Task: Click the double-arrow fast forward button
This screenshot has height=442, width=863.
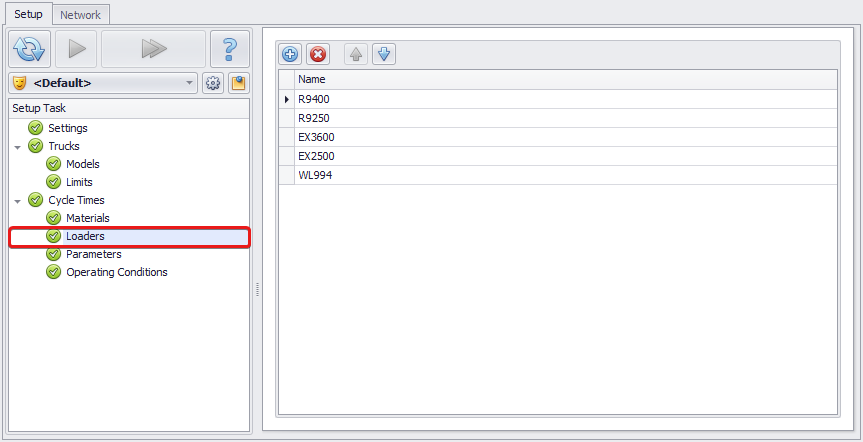Action: tap(154, 49)
